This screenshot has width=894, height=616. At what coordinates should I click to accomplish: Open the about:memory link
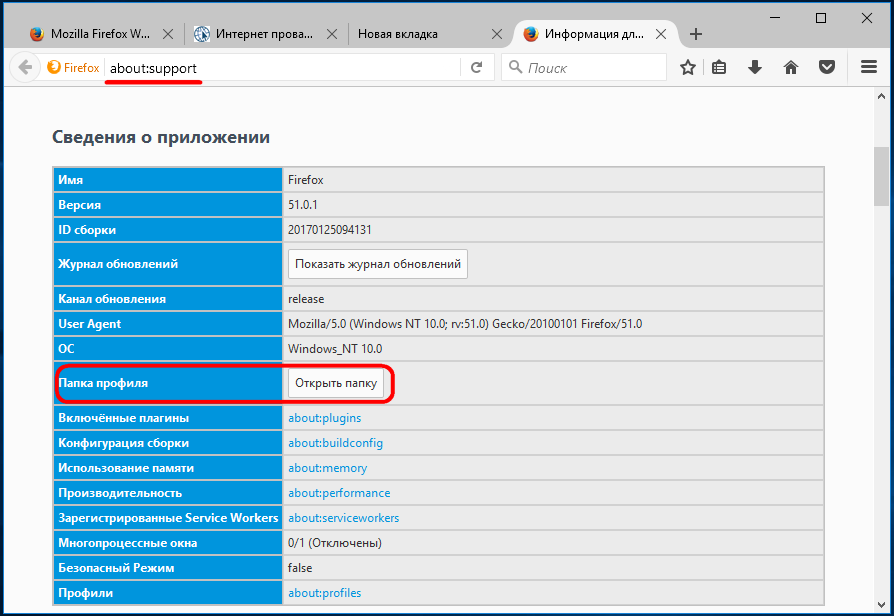tap(327, 468)
